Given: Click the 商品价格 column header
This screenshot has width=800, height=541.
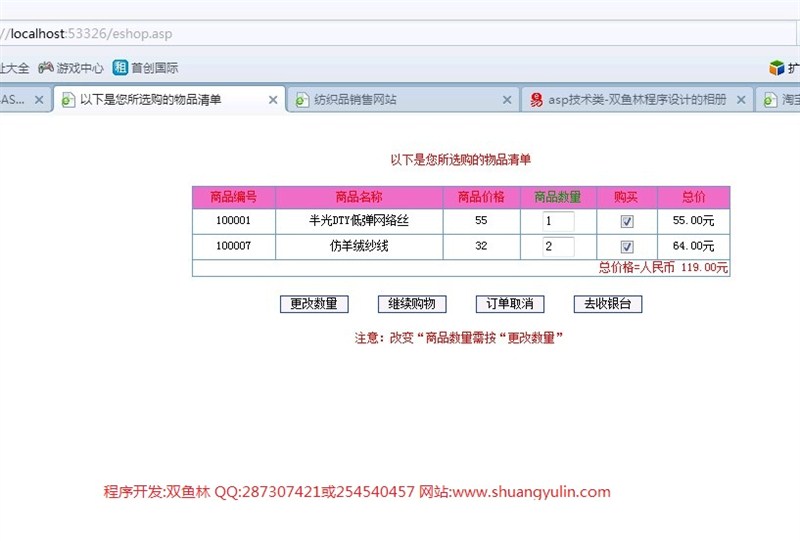Looking at the screenshot, I should tap(481, 197).
